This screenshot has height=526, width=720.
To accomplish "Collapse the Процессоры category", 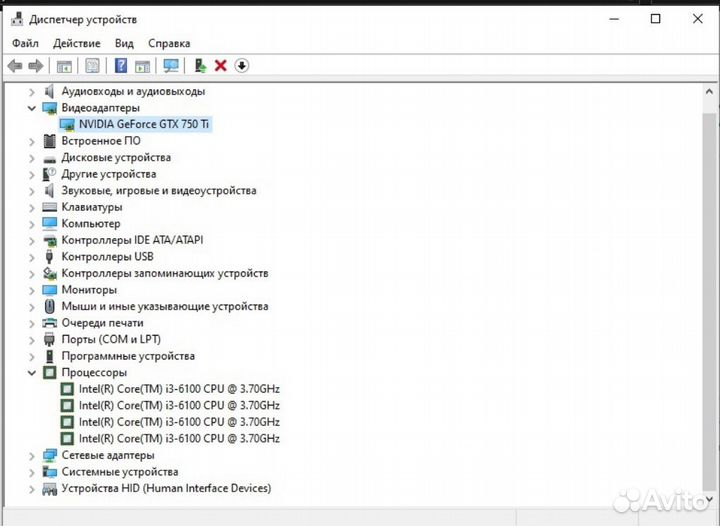I will [31, 373].
